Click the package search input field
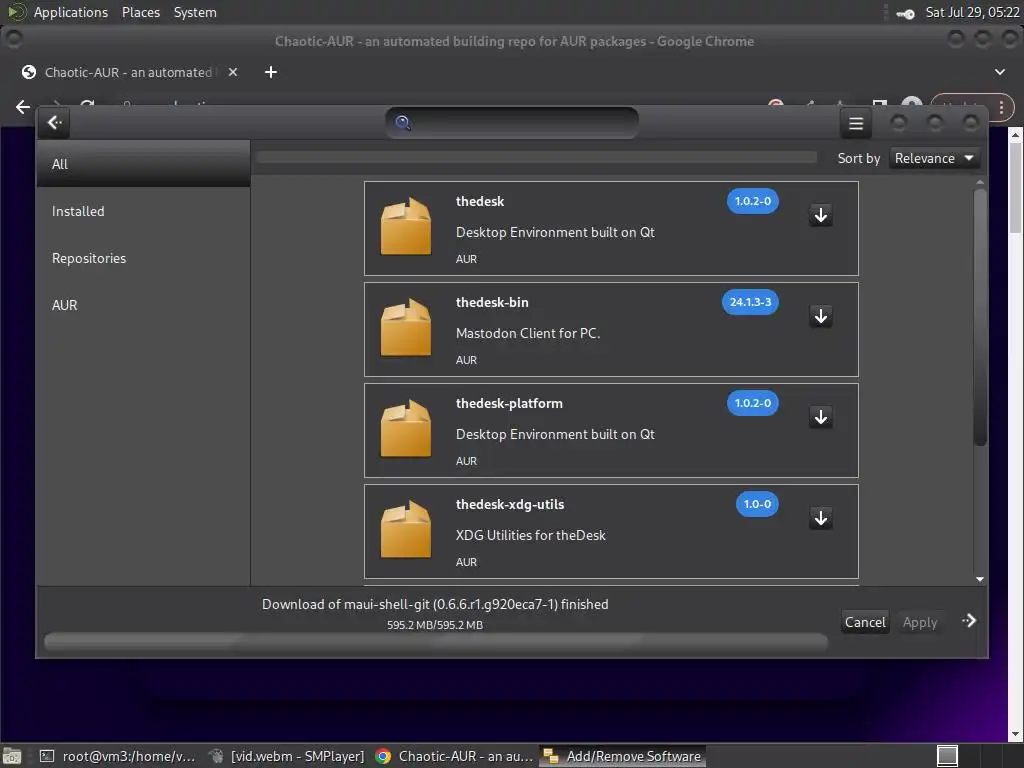The height and width of the screenshot is (768, 1024). (x=511, y=122)
